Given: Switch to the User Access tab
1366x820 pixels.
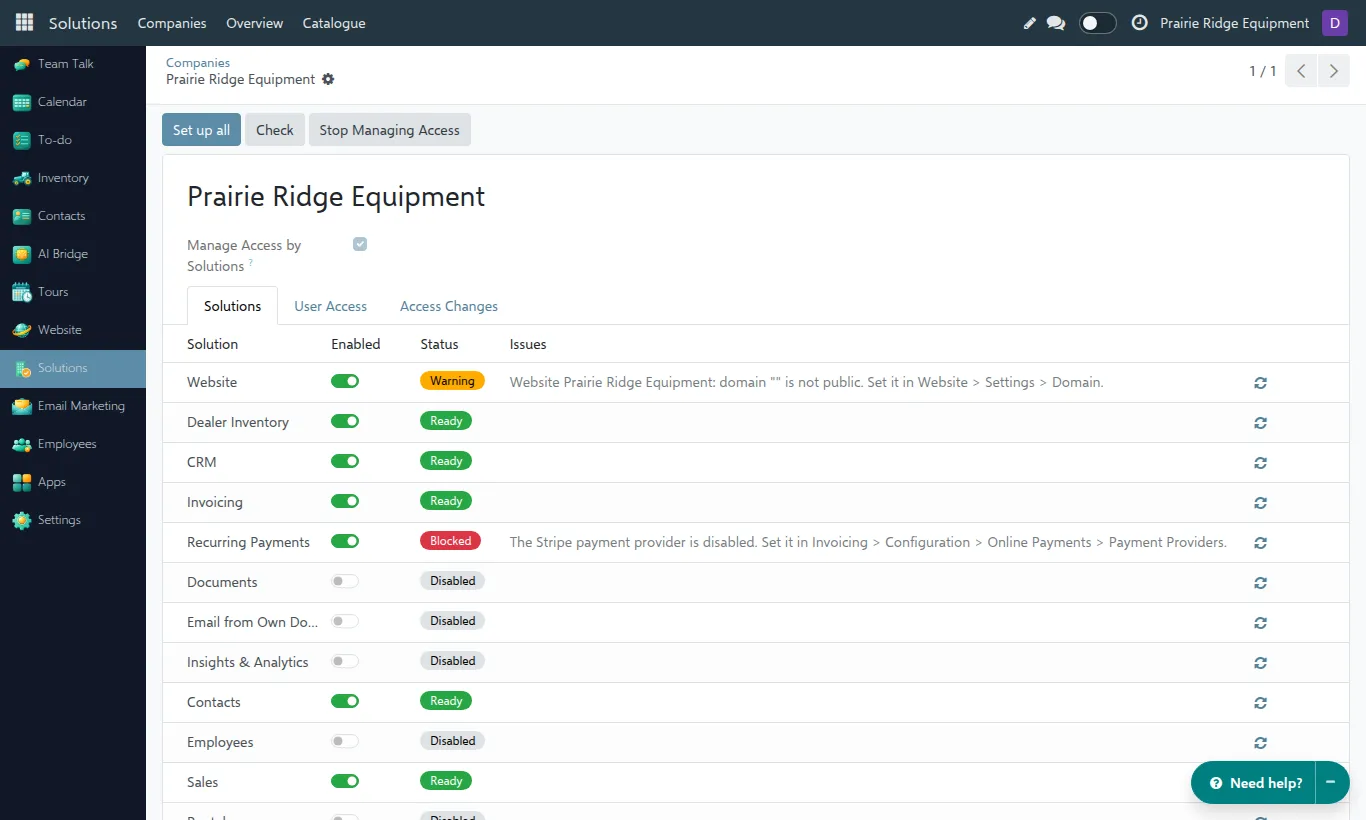Looking at the screenshot, I should pos(330,306).
